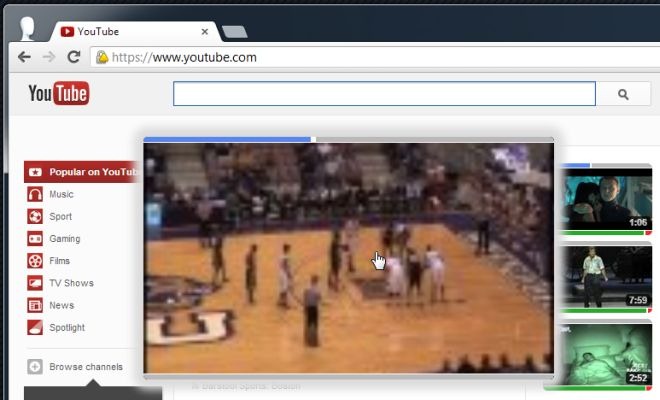Open a new tab with the blank tab button
Viewport: 660px width, 400px height.
[x=235, y=32]
